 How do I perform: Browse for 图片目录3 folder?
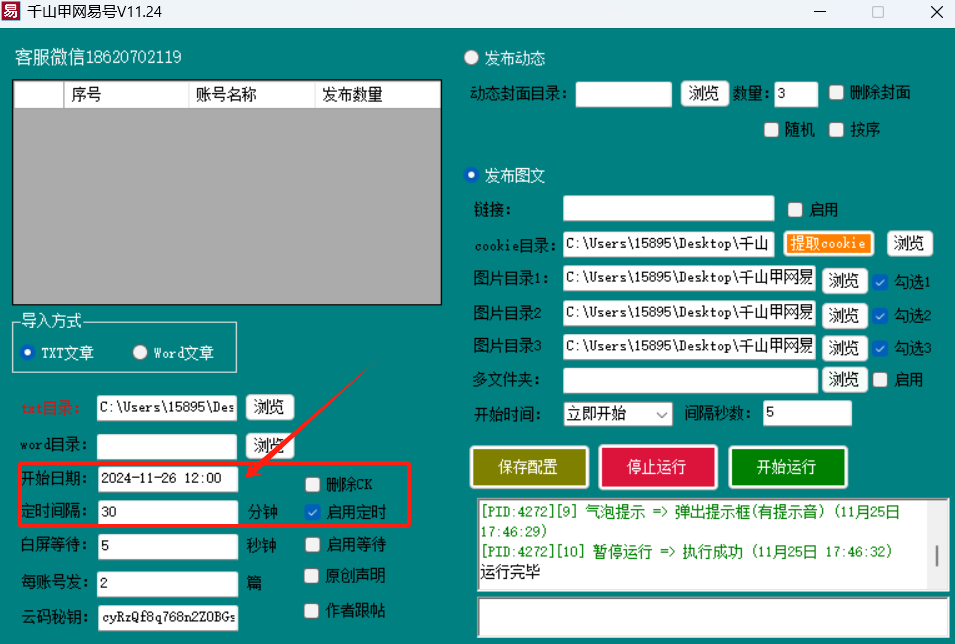pos(844,348)
